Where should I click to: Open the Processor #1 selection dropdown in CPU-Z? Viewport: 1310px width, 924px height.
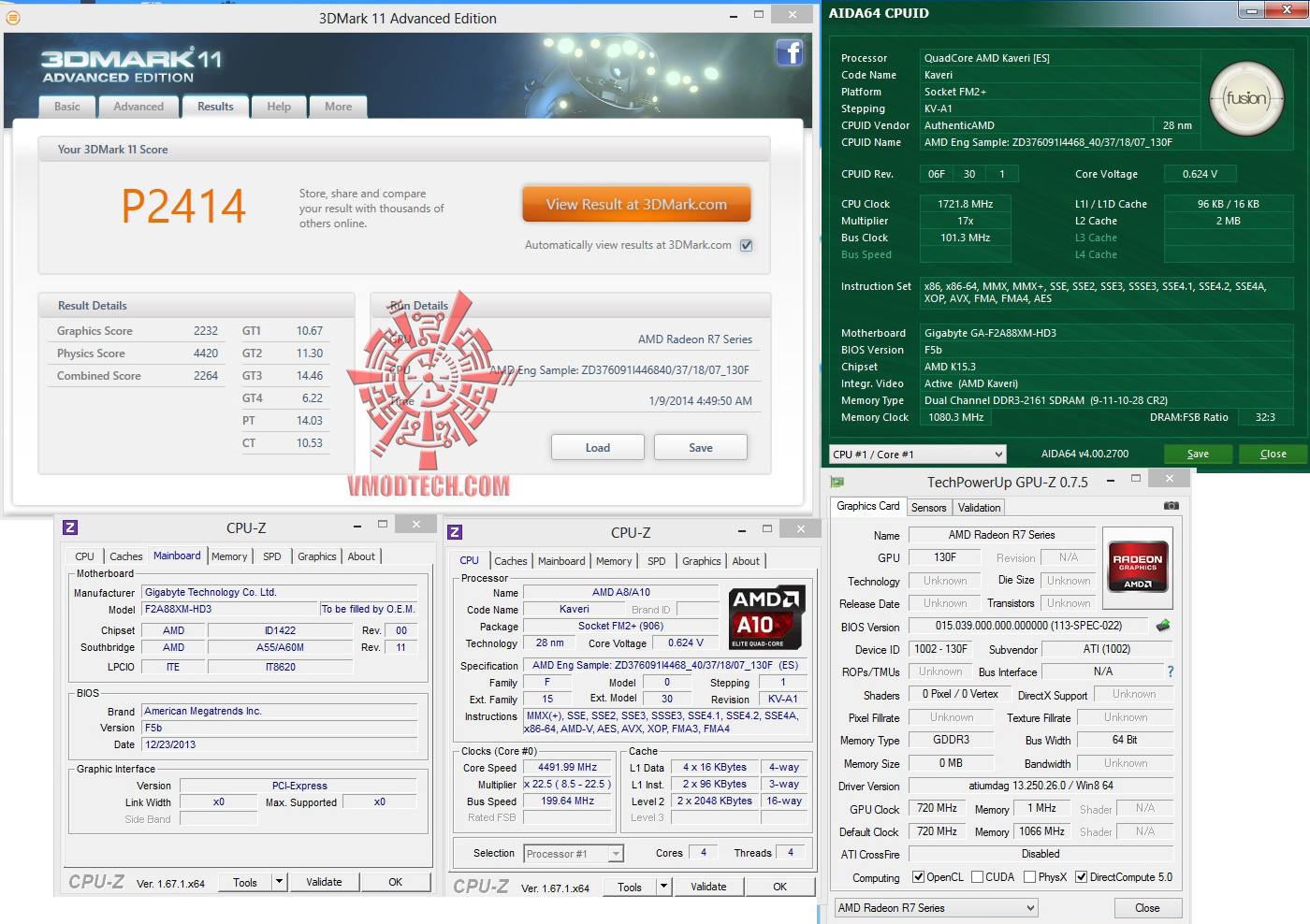click(x=574, y=854)
